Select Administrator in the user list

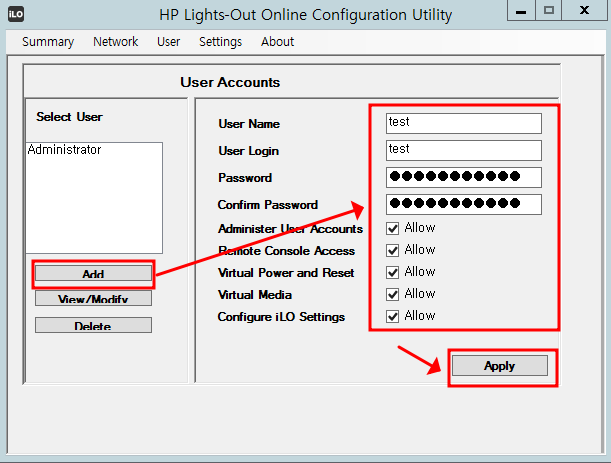click(x=64, y=150)
